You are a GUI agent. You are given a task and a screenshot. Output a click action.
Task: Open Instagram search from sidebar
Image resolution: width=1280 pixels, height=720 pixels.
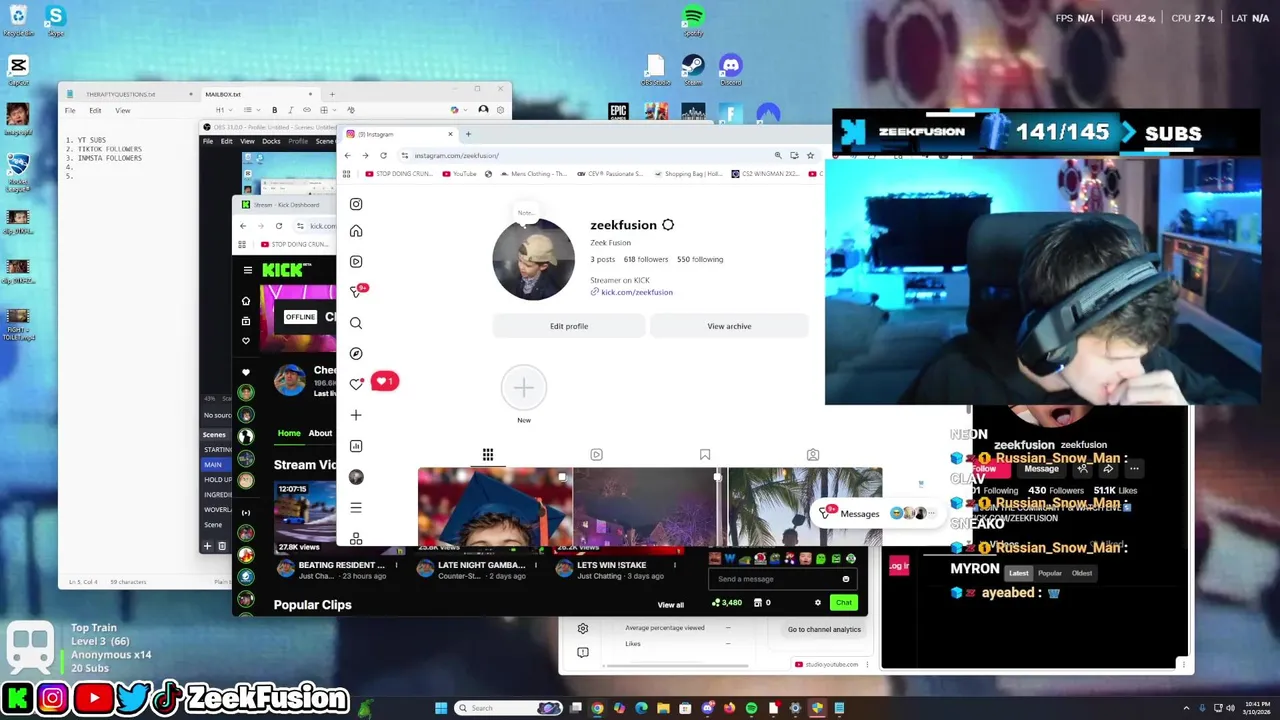click(356, 323)
